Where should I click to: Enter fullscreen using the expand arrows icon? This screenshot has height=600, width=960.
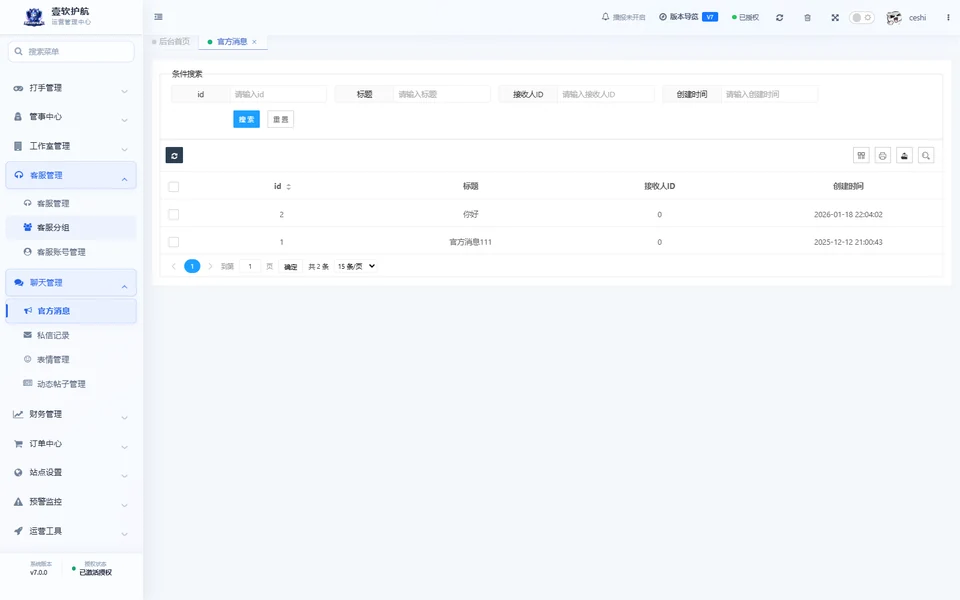(835, 18)
